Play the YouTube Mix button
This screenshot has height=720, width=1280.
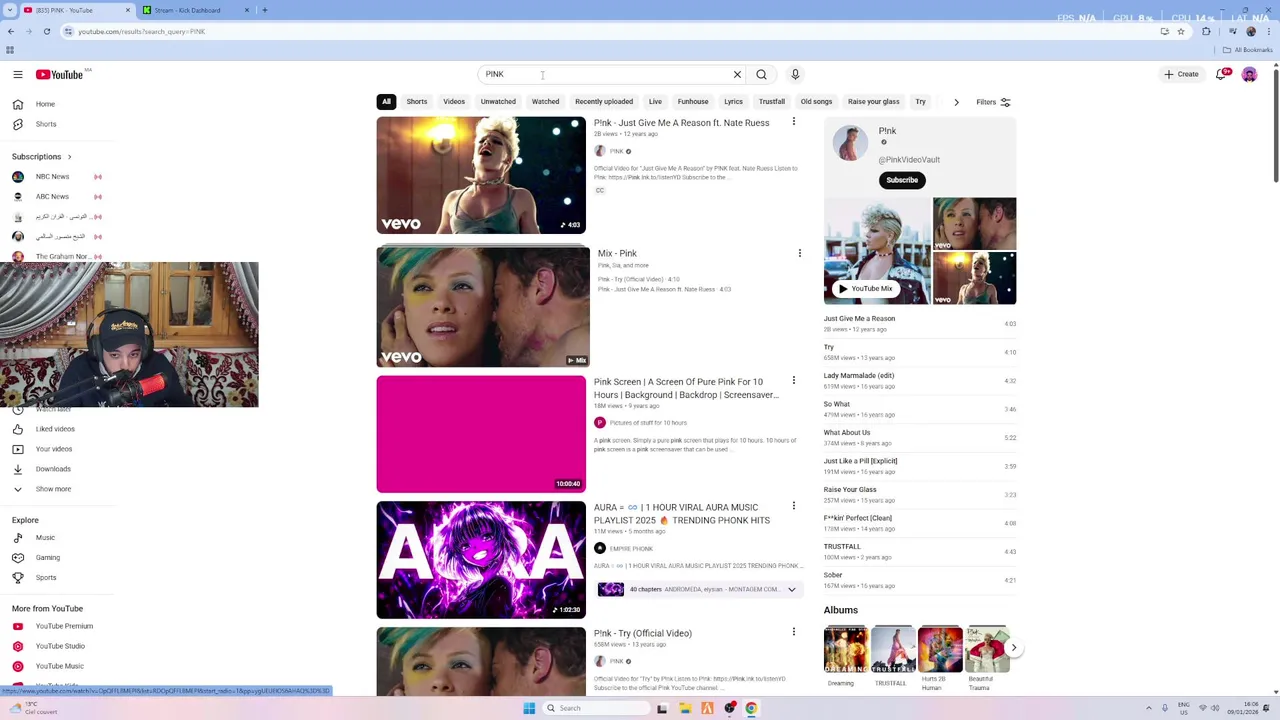(865, 288)
